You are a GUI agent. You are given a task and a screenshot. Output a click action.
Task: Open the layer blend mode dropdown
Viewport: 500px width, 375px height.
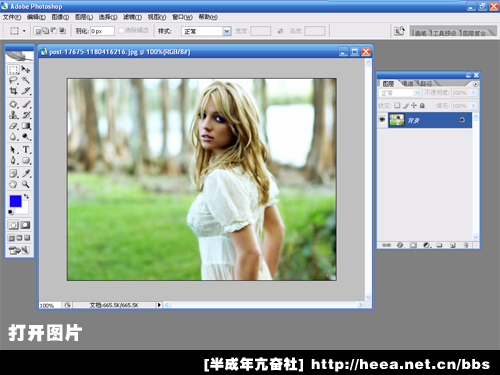(400, 93)
